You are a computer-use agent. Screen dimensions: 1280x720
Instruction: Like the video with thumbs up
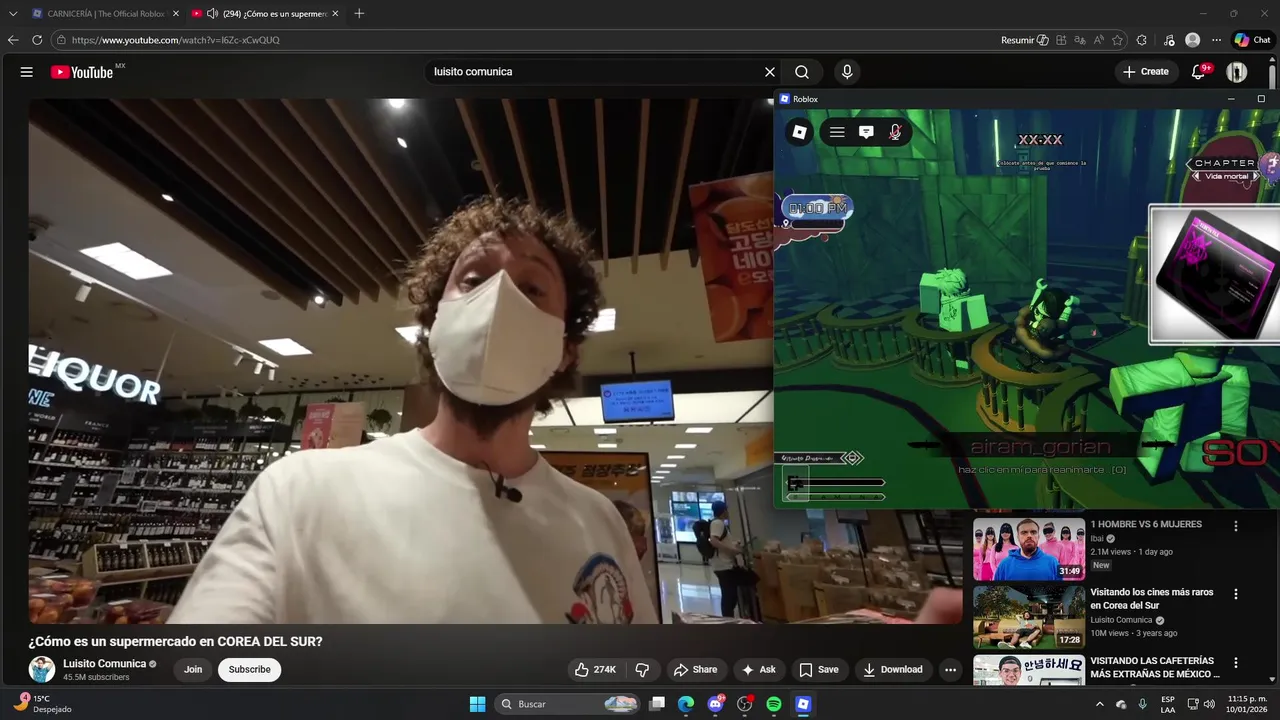point(596,670)
